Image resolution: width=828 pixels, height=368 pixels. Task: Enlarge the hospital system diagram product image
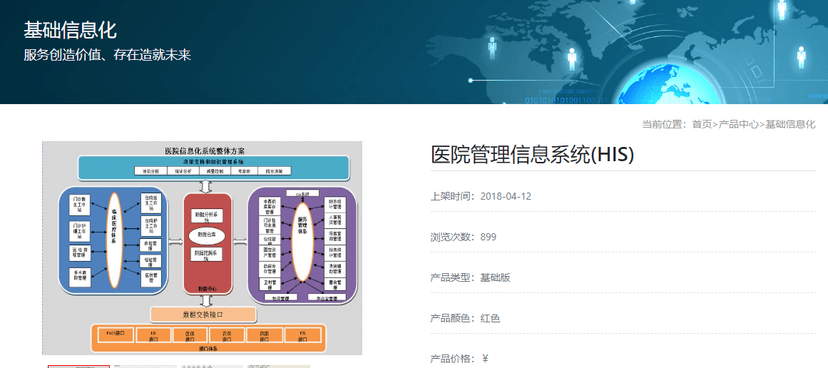click(x=202, y=248)
